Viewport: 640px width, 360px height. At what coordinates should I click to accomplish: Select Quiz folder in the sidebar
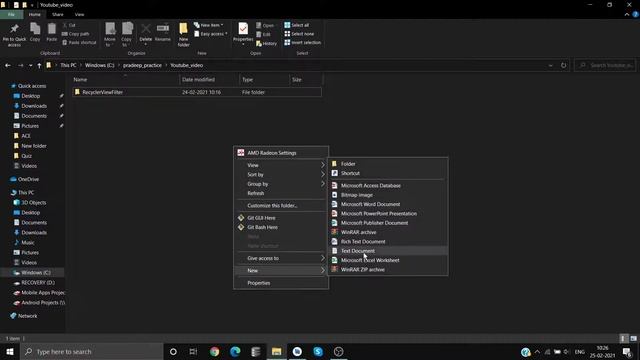[x=27, y=156]
